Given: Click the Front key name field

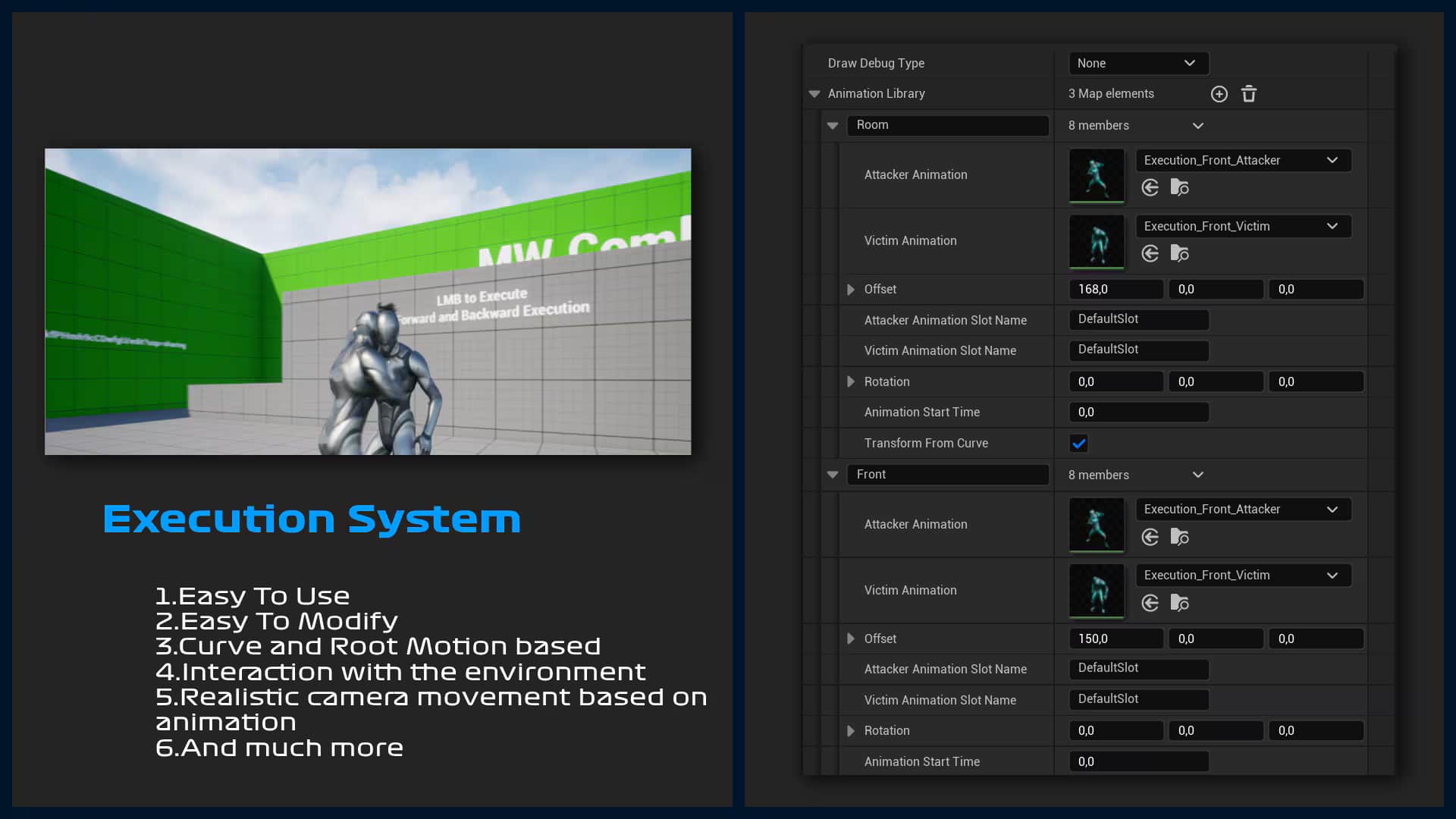Looking at the screenshot, I should pyautogui.click(x=947, y=475).
